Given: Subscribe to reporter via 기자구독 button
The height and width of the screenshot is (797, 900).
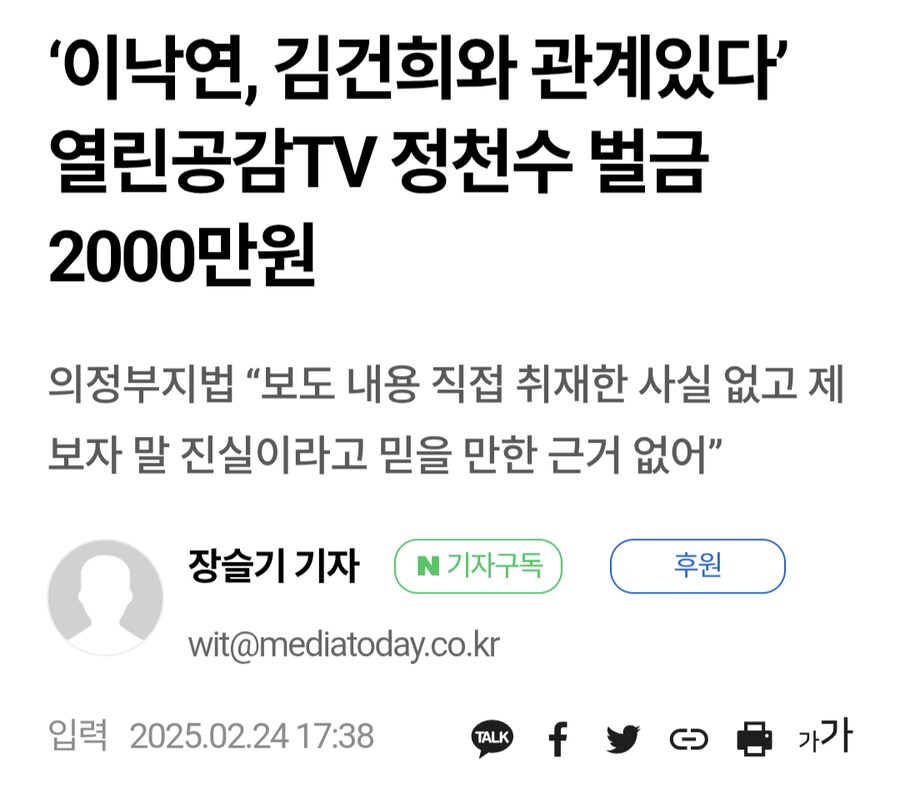Looking at the screenshot, I should [x=478, y=566].
